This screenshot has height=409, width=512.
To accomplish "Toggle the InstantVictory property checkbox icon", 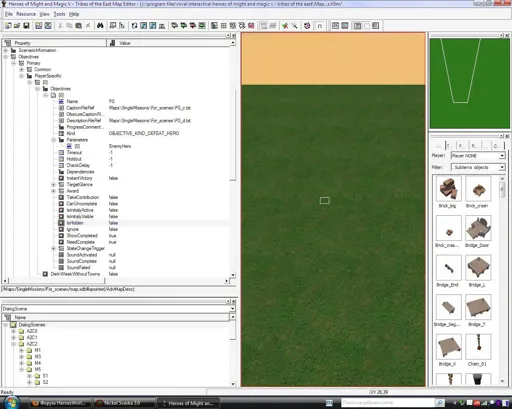I will [61, 178].
